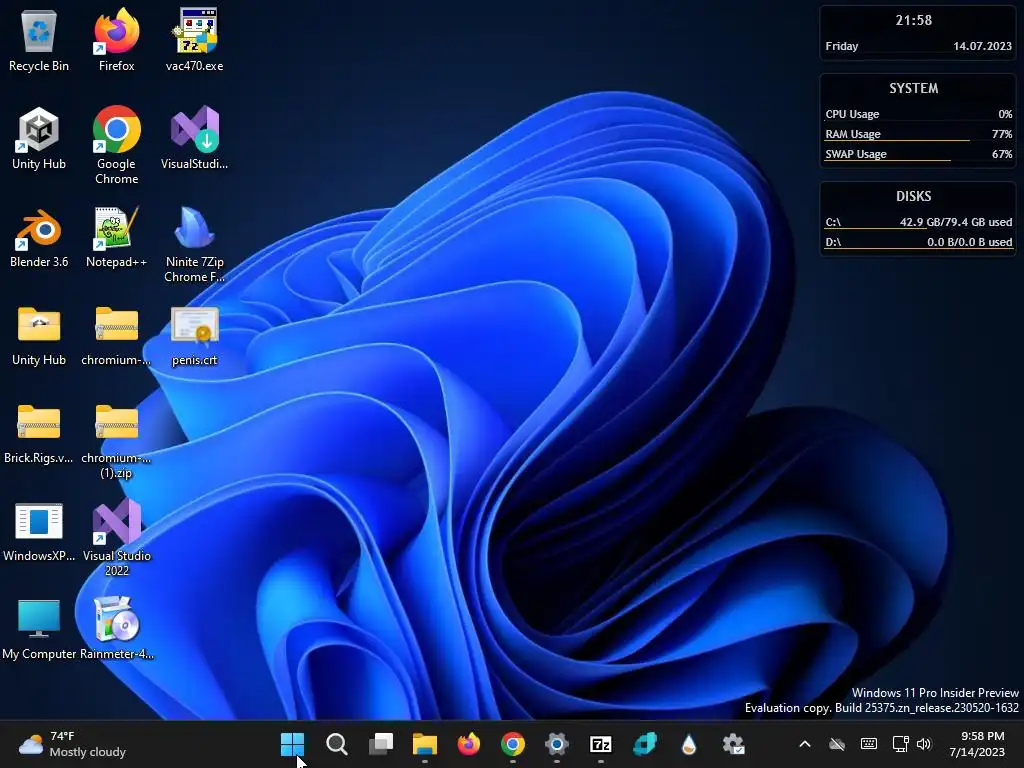
Task: Open the Windows Start menu
Action: click(292, 744)
